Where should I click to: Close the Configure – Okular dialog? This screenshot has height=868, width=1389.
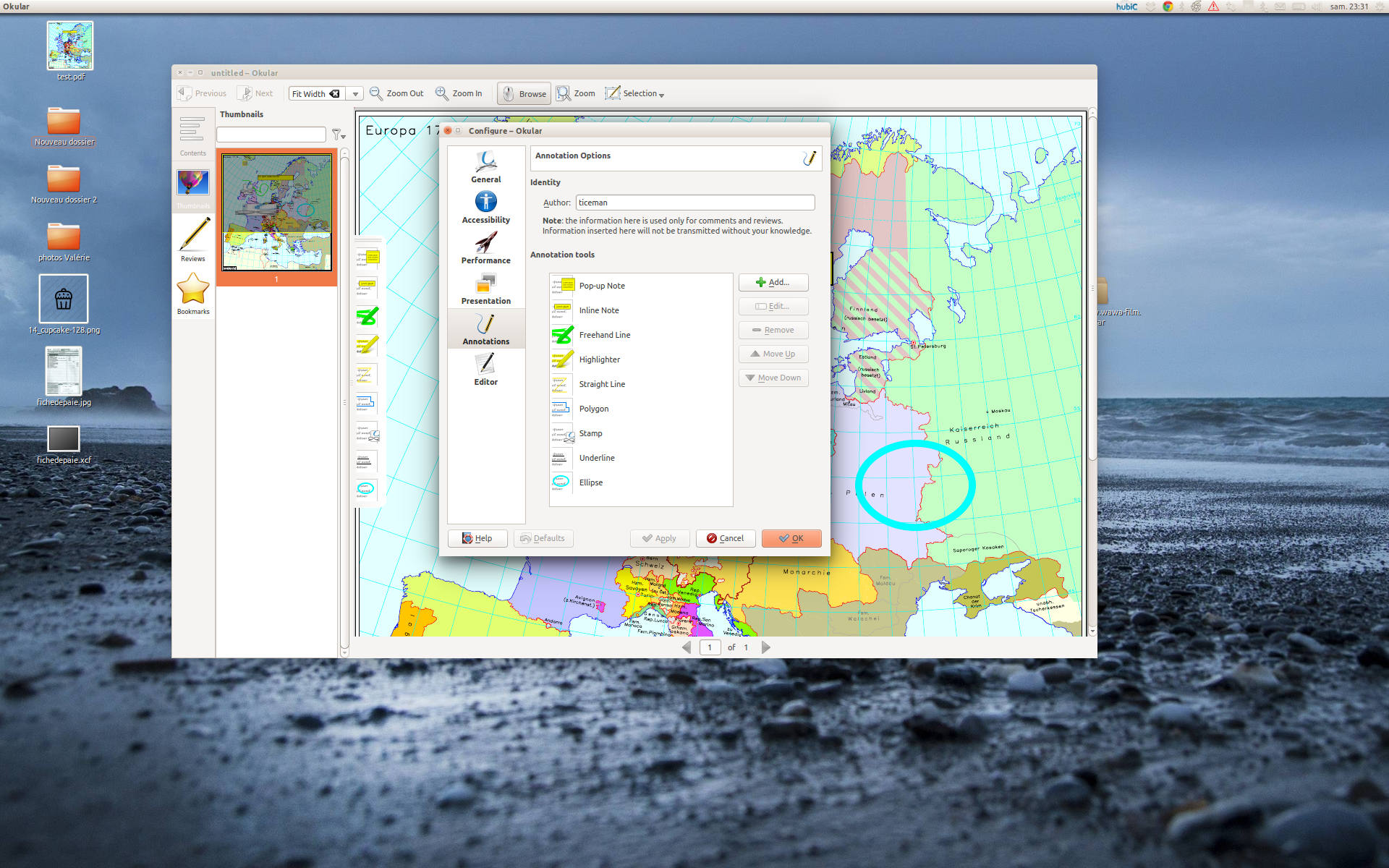(448, 131)
